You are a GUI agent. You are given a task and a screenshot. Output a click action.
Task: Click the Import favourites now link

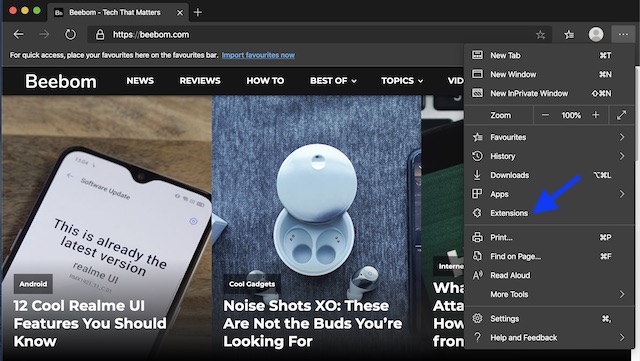tap(258, 55)
